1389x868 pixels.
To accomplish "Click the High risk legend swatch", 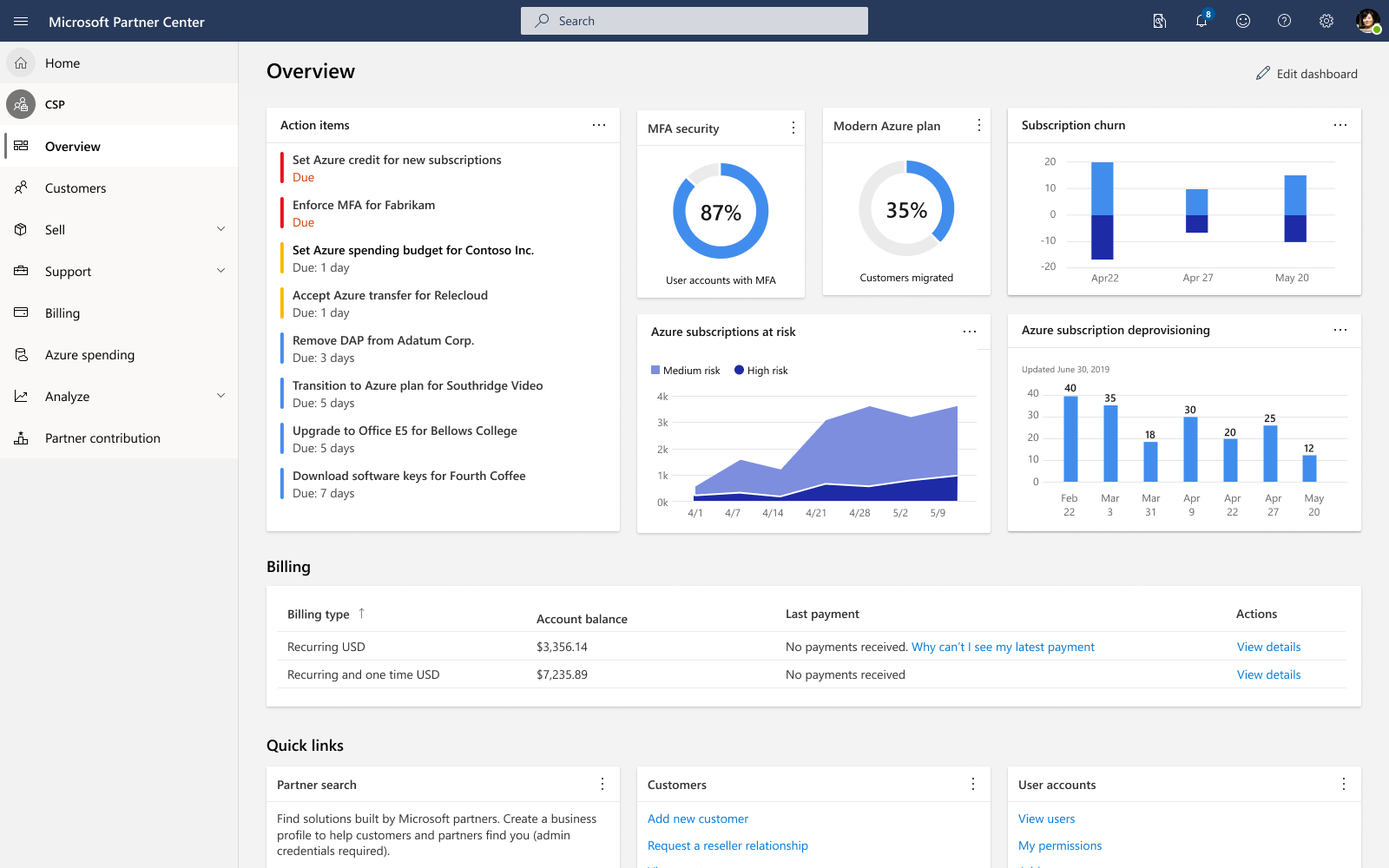I will 740,370.
